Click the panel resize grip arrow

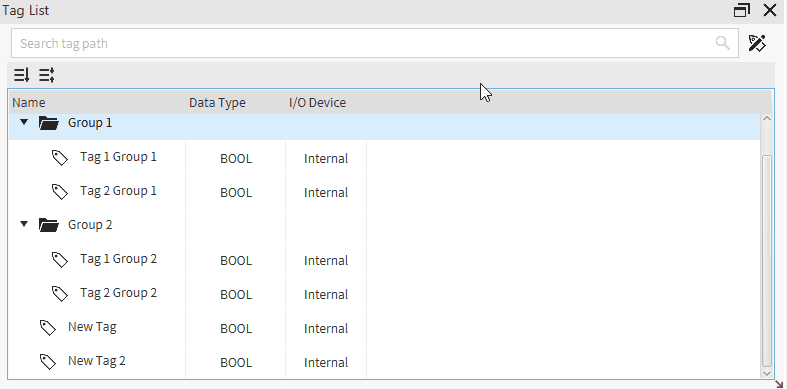pos(779,384)
